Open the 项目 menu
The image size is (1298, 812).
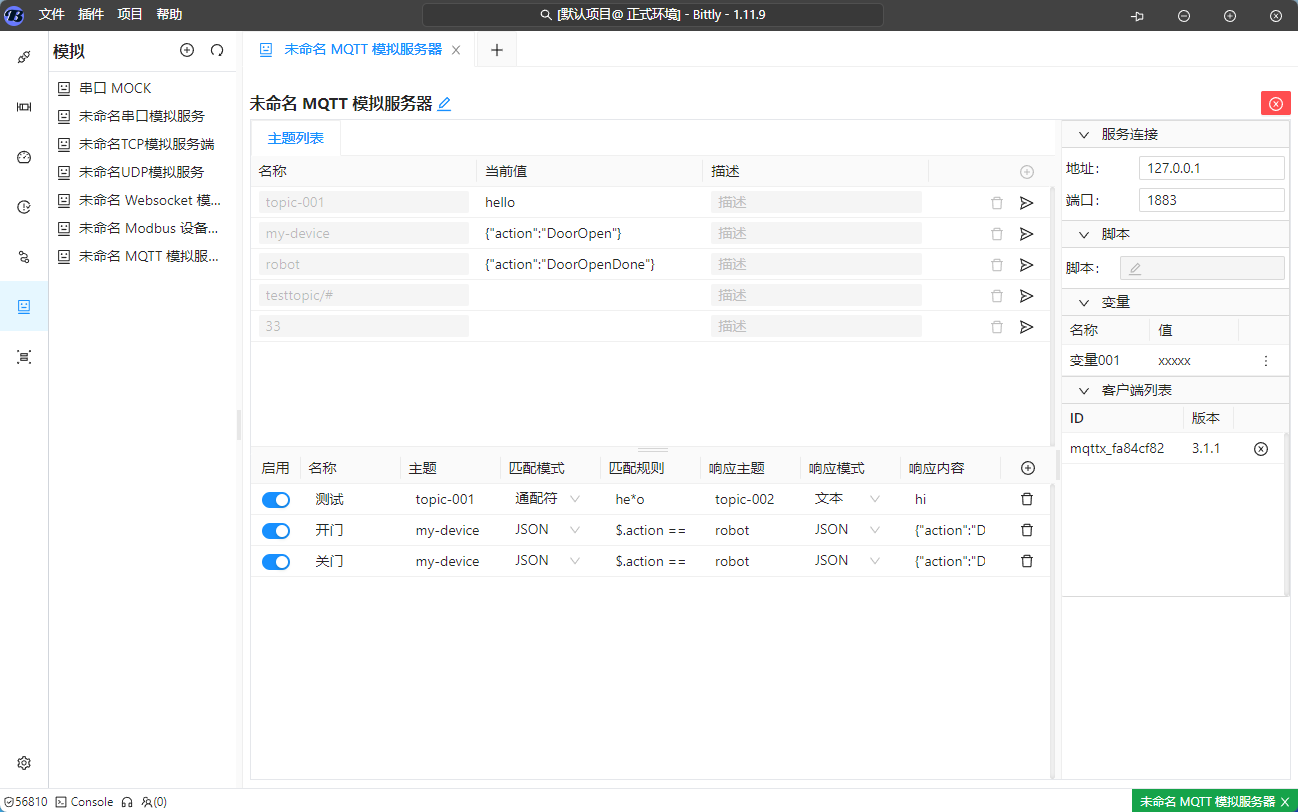pos(131,14)
